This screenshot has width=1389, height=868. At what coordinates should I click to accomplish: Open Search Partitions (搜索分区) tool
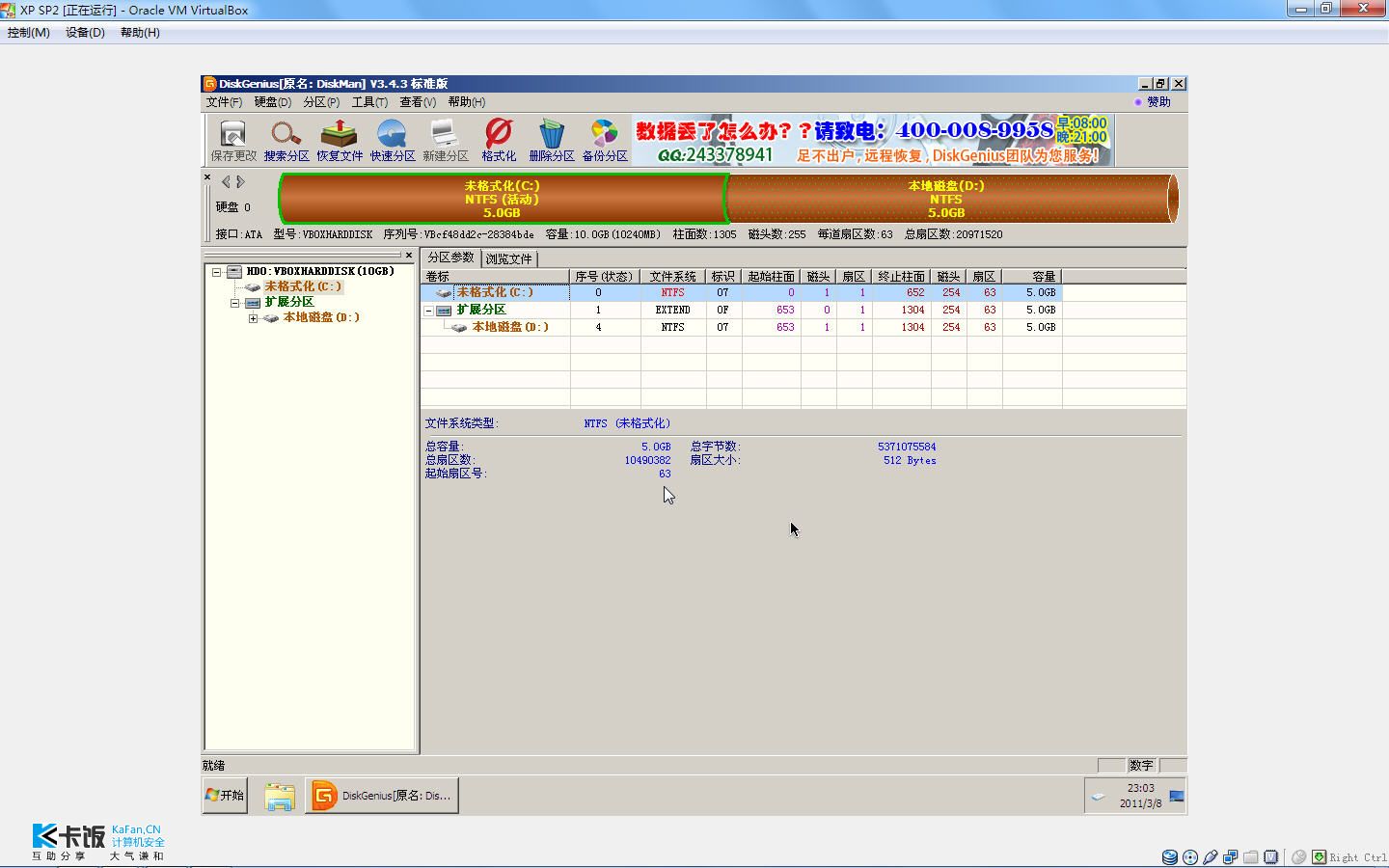pyautogui.click(x=286, y=140)
